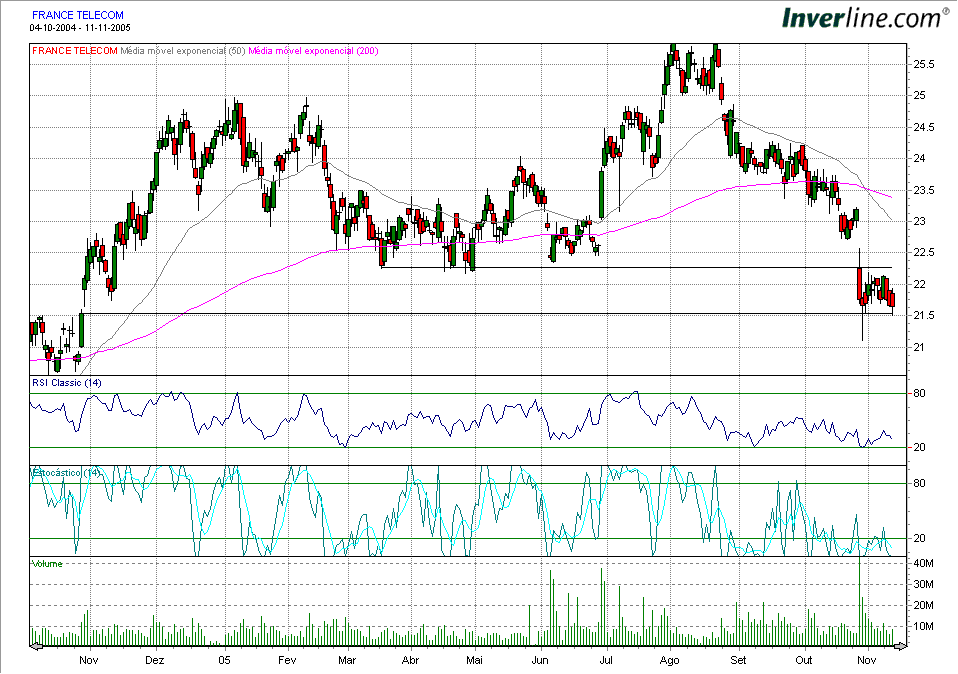Viewport: 958px width, 674px height.
Task: Click the 40M volume scale label
Action: point(923,564)
